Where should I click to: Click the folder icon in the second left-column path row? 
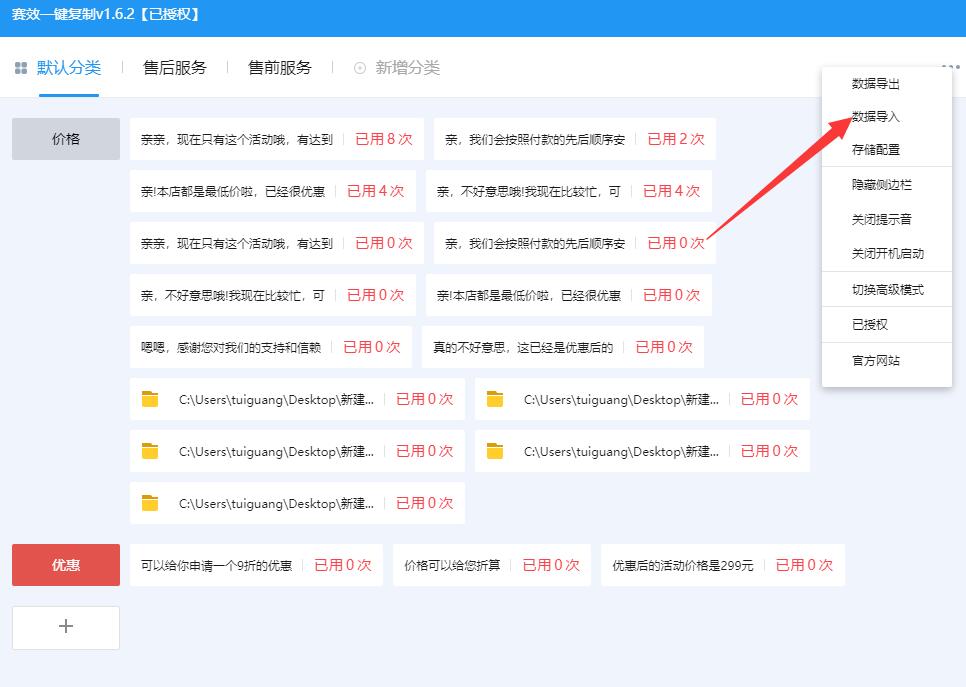point(149,450)
